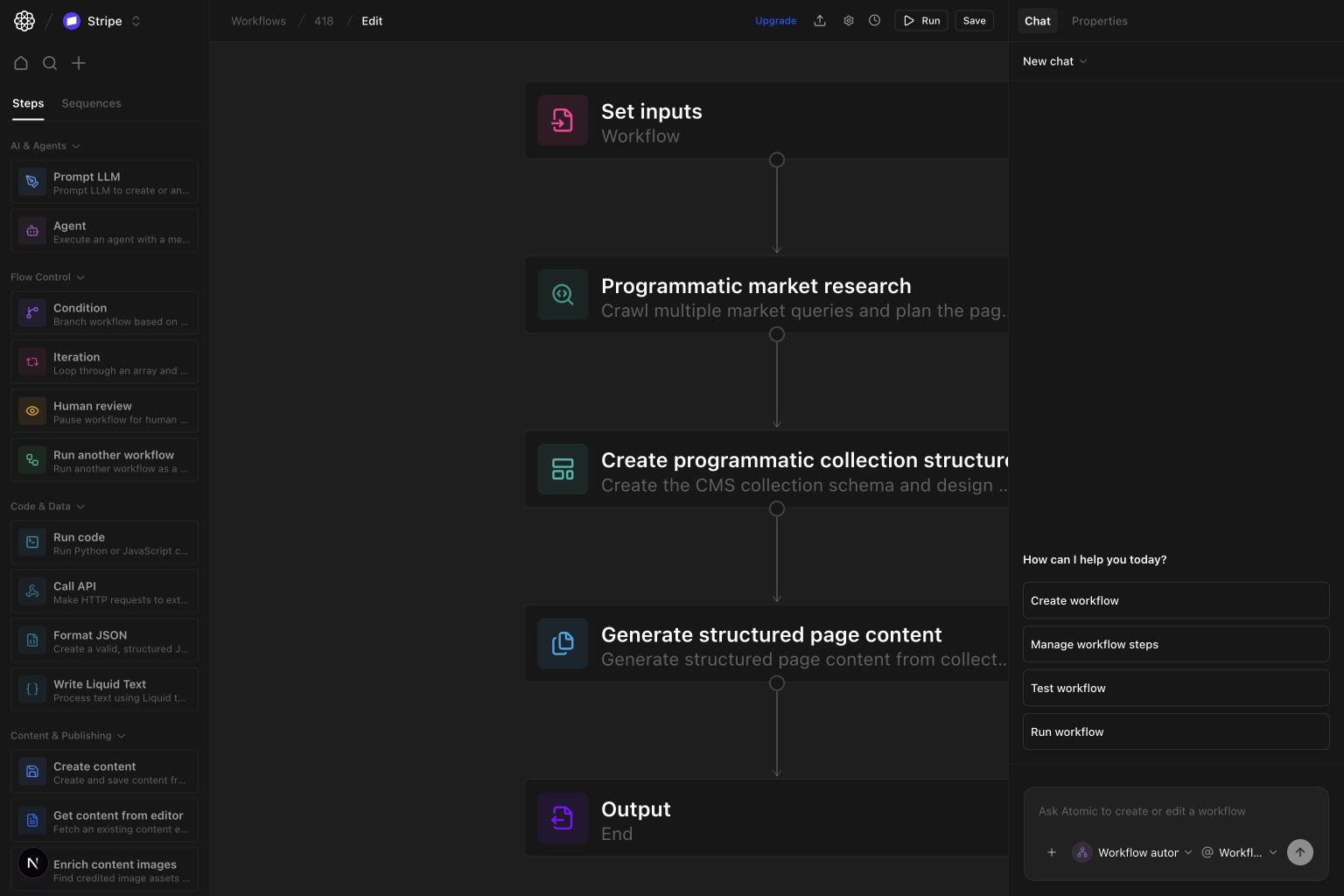
Task: Collapse the Flow Control section
Action: tap(47, 277)
